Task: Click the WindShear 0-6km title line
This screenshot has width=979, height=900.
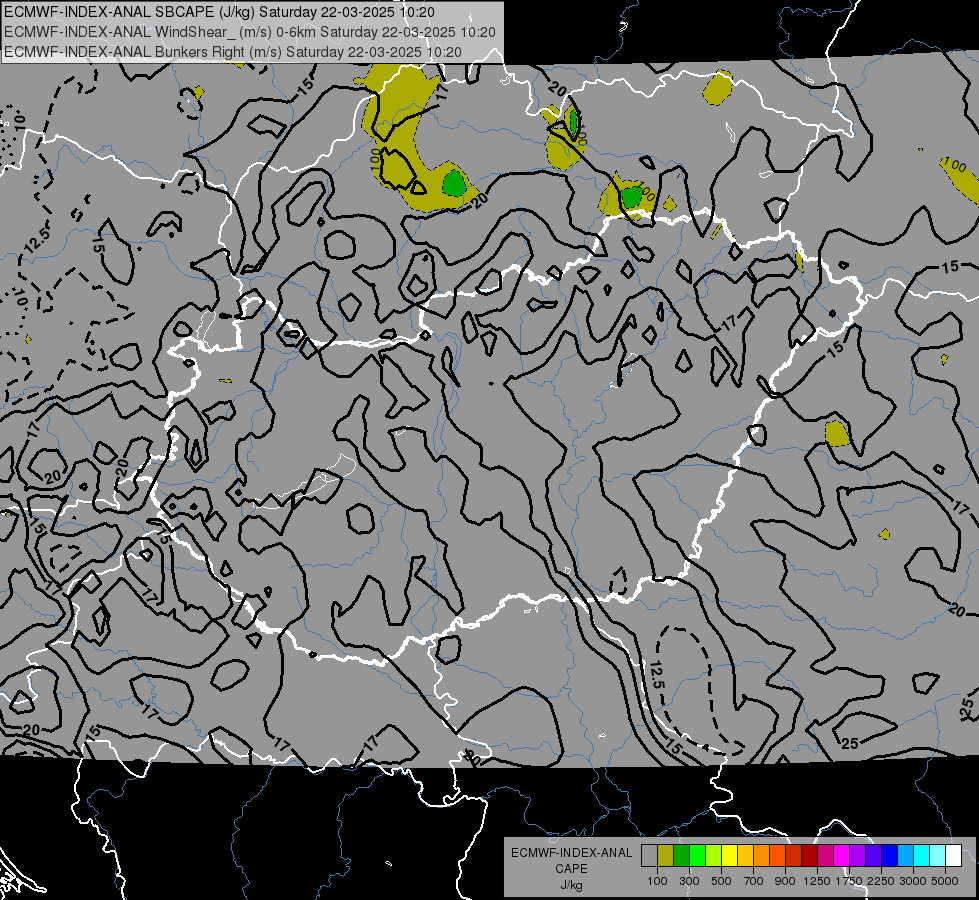Action: point(250,32)
